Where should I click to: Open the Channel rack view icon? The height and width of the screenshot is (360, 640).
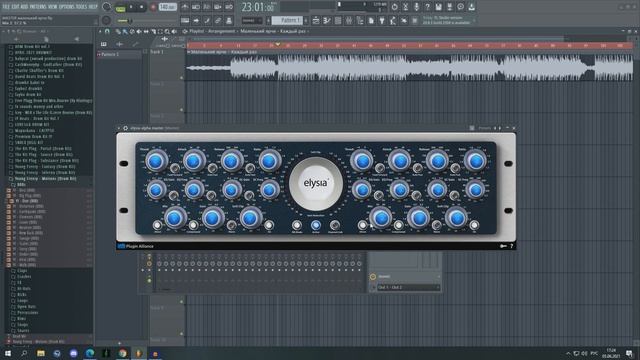click(338, 20)
